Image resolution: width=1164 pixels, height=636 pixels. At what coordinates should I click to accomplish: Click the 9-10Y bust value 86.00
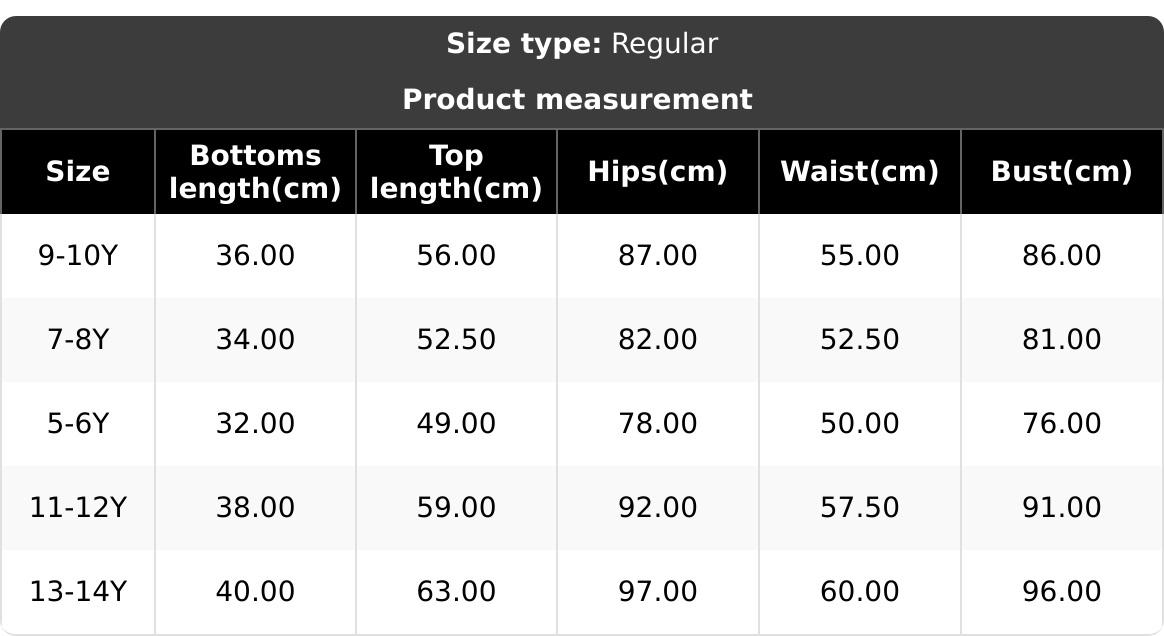pyautogui.click(x=1061, y=256)
